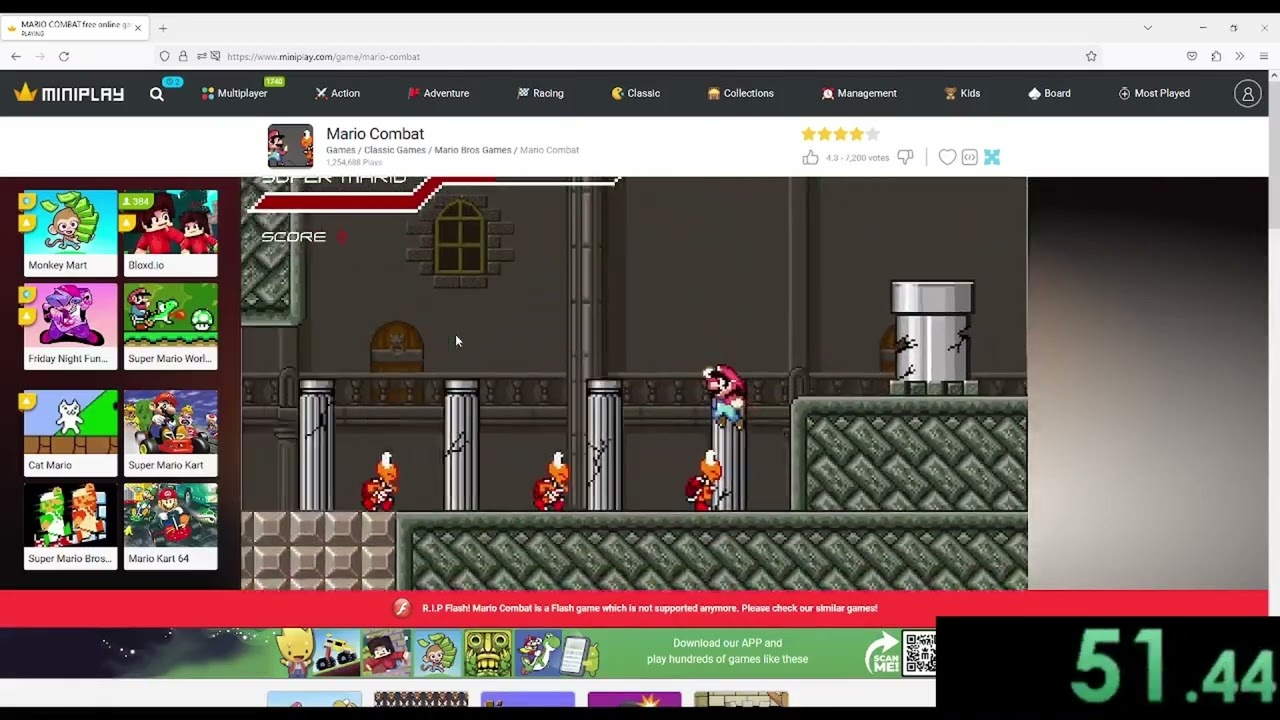This screenshot has width=1280, height=720.
Task: Add game to favorites with heart icon
Action: click(947, 157)
